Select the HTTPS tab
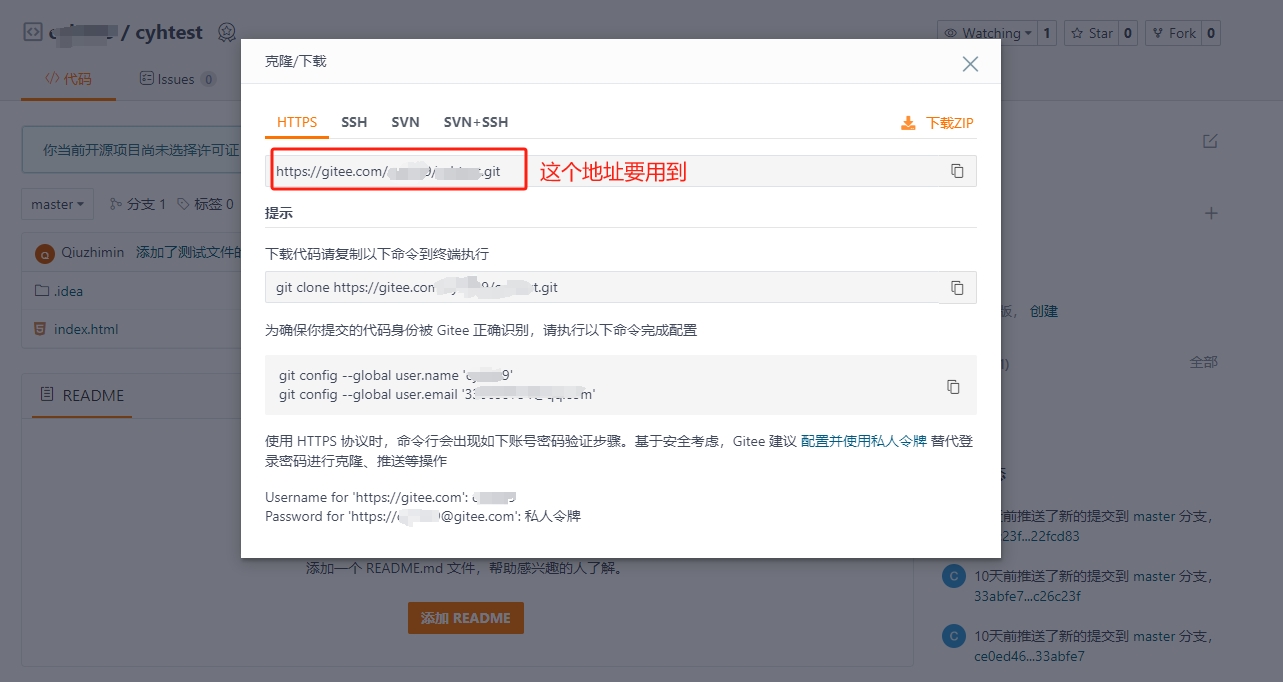This screenshot has height=682, width=1283. [297, 122]
